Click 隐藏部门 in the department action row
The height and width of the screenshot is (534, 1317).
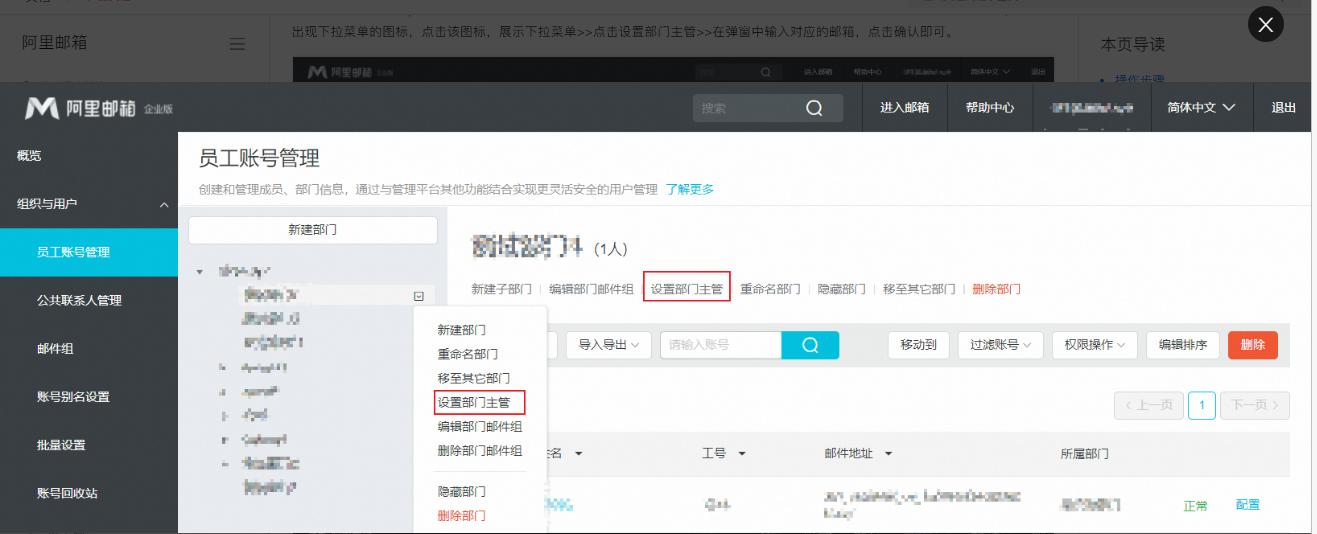(842, 289)
